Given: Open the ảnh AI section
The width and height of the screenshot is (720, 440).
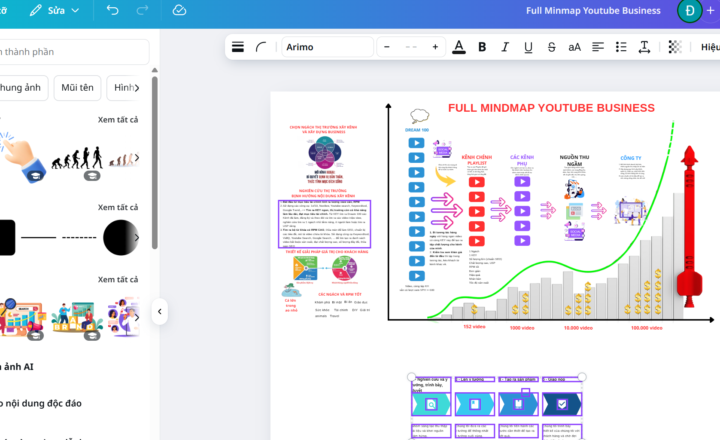Looking at the screenshot, I should click(x=17, y=367).
